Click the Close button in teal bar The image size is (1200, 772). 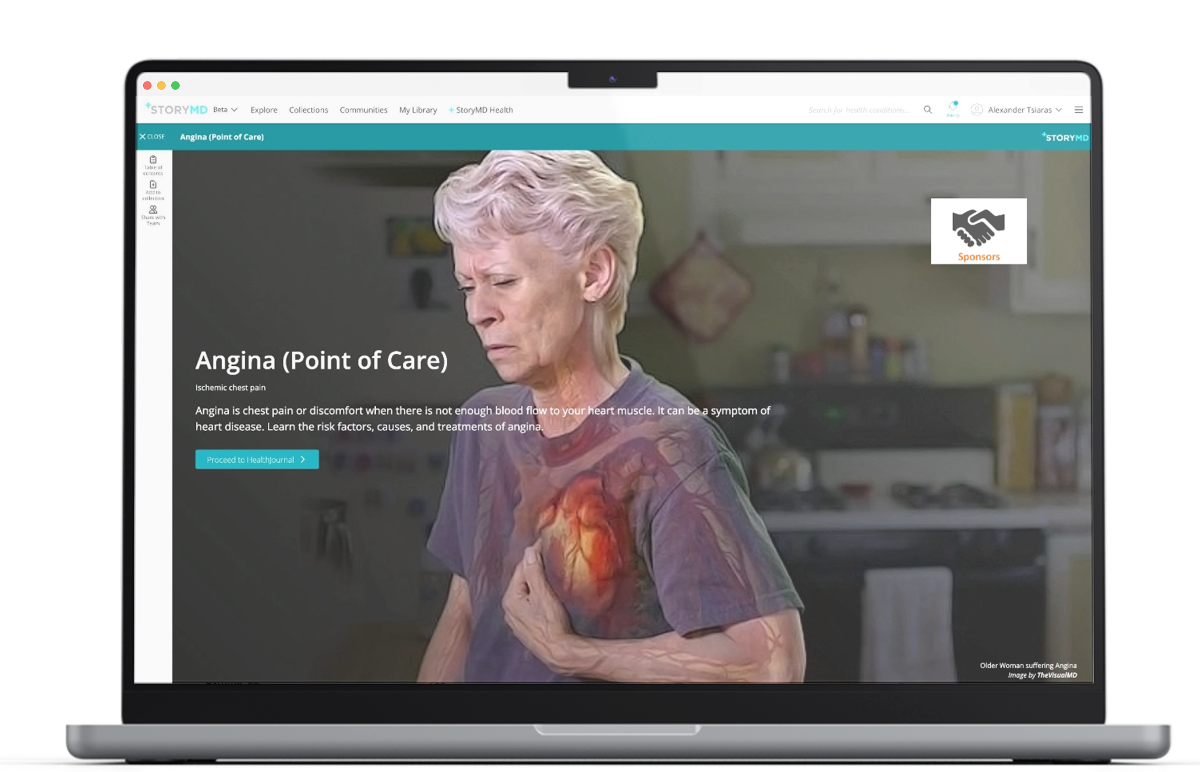152,137
